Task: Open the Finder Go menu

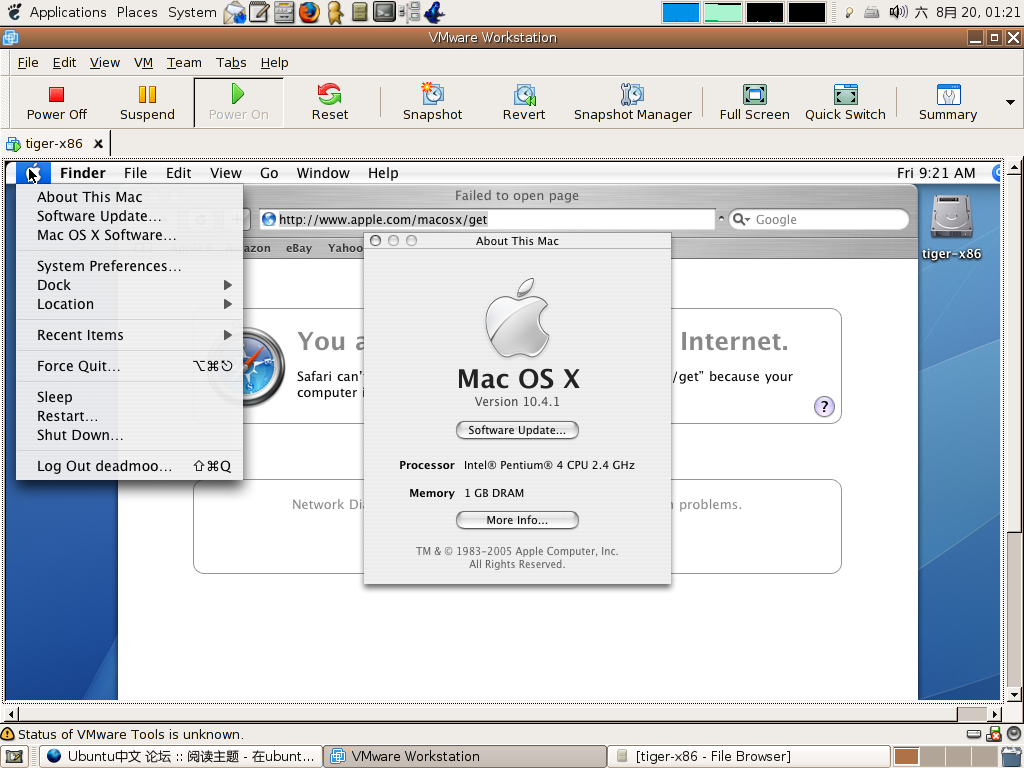Action: click(269, 173)
